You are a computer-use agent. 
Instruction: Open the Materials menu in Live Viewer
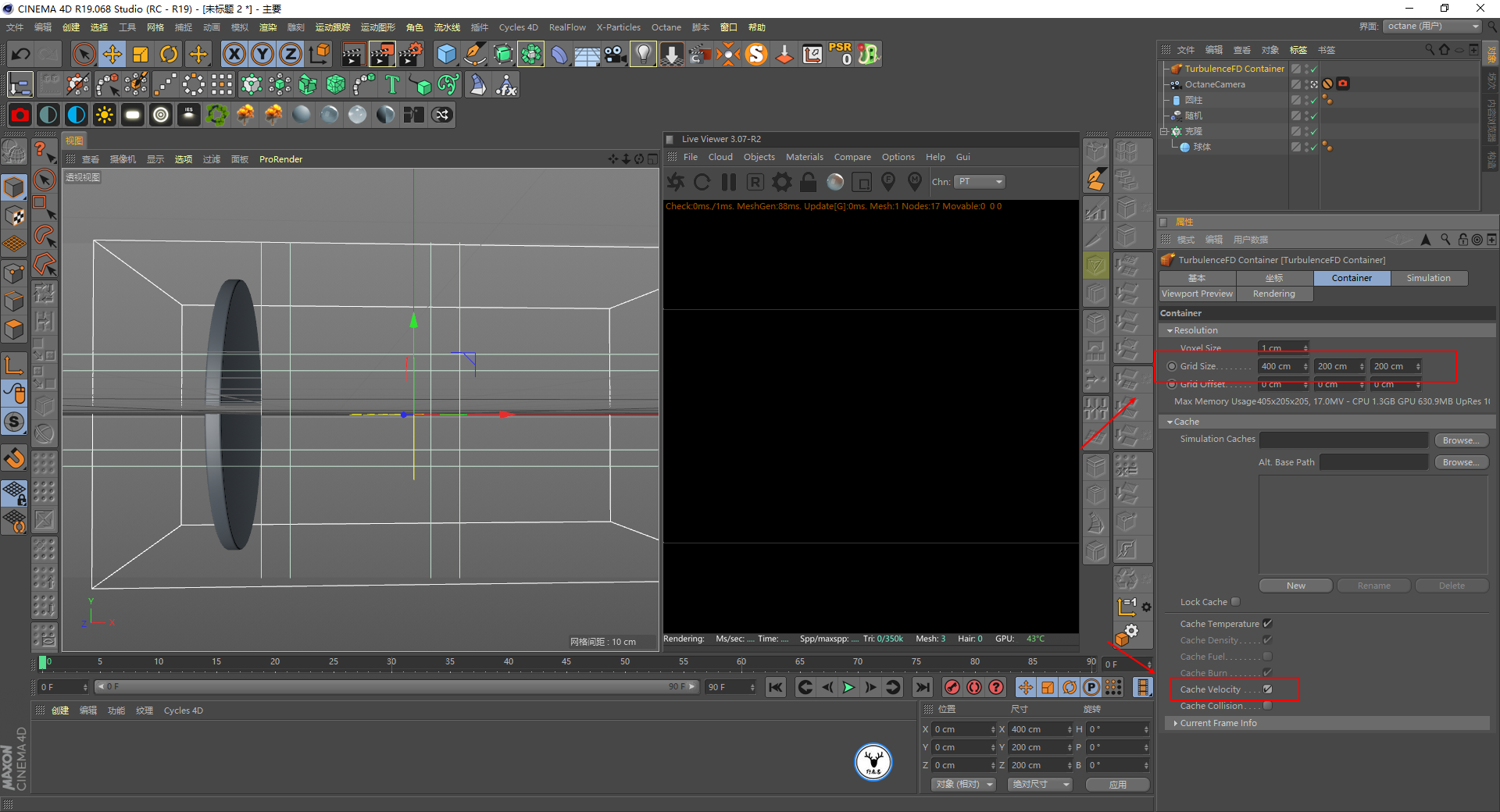click(804, 157)
